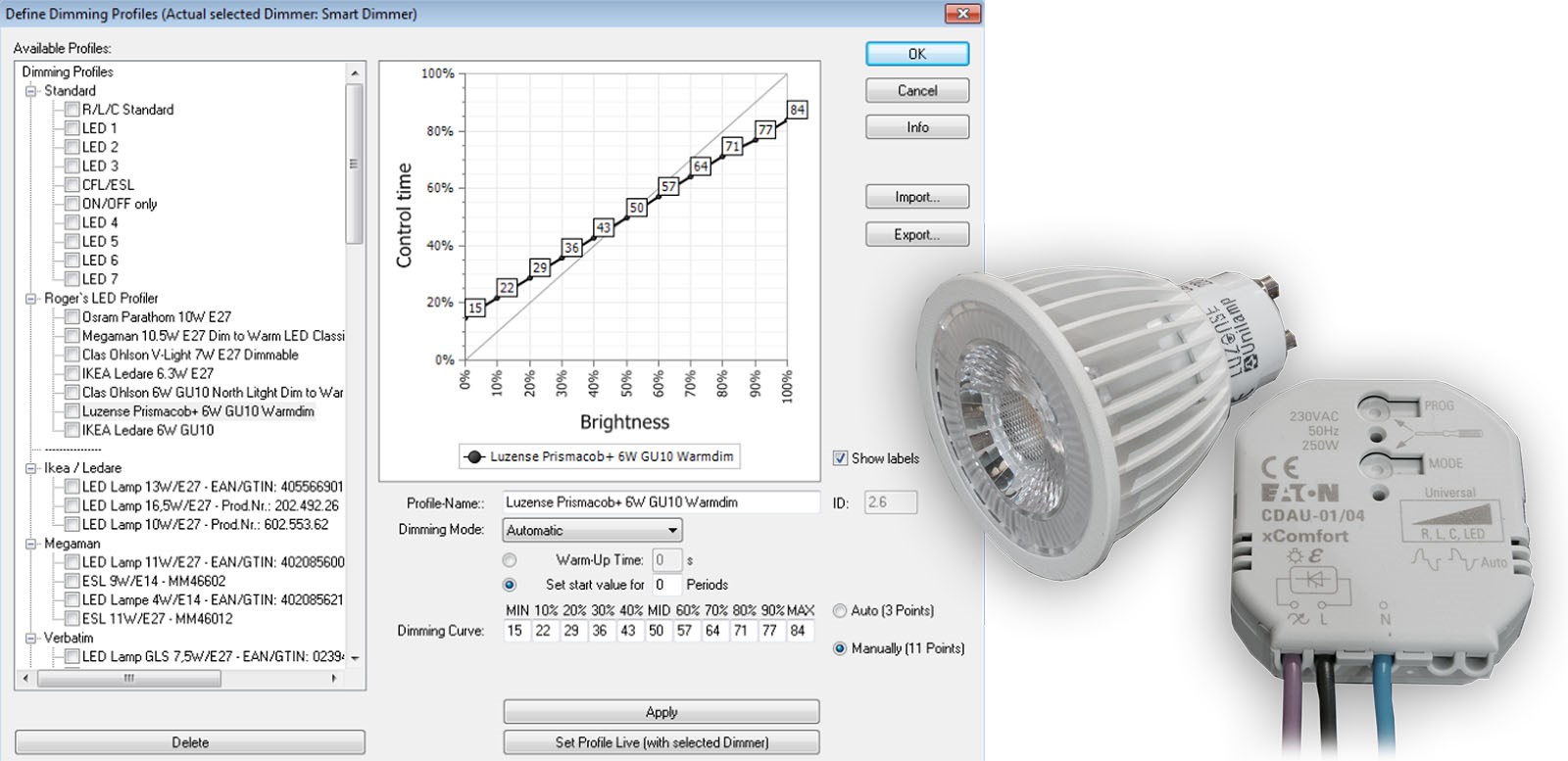Click the Cancel button

click(x=917, y=91)
